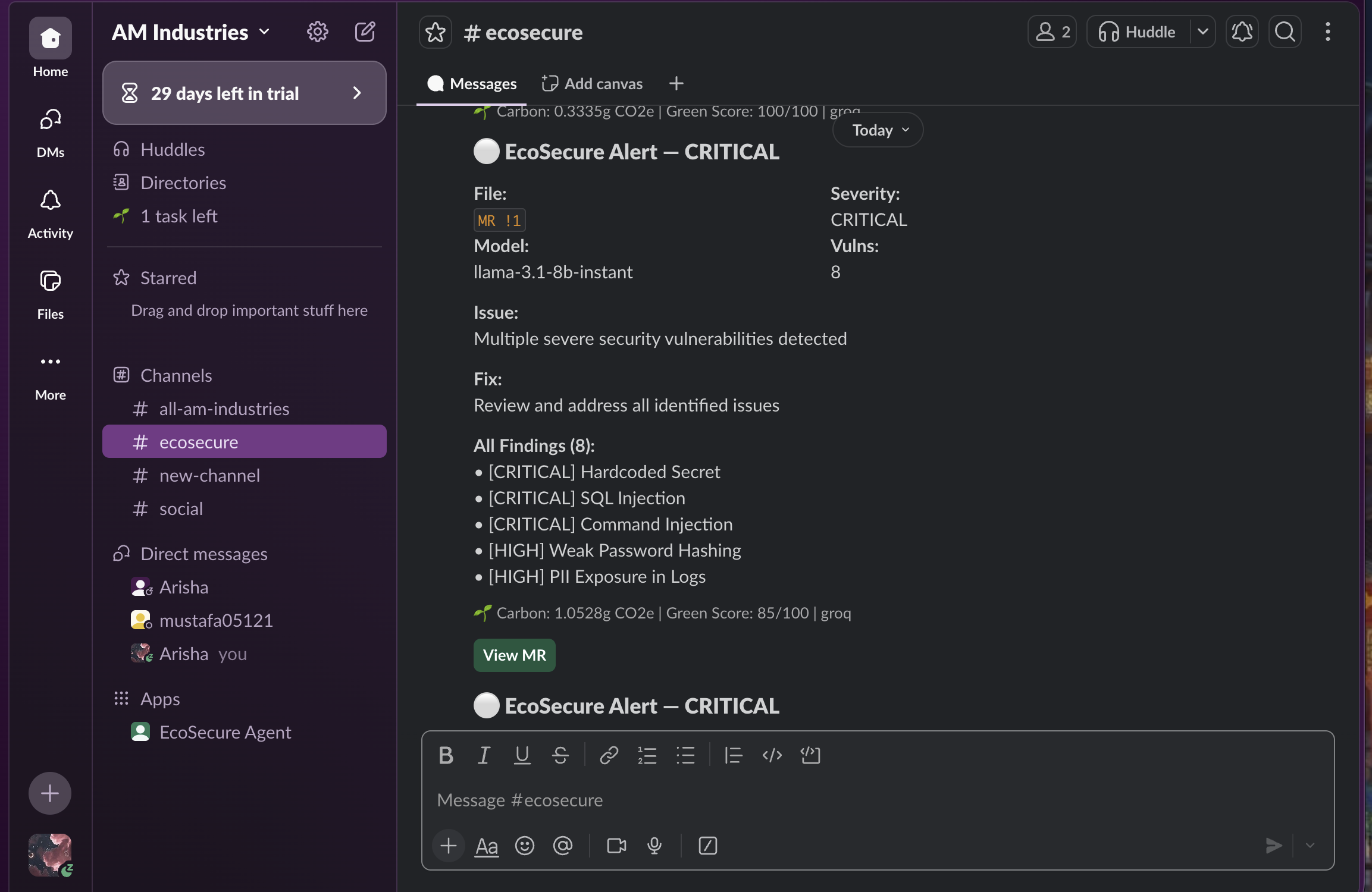Open channel notification bell settings
The height and width of the screenshot is (892, 1372).
tap(1242, 32)
